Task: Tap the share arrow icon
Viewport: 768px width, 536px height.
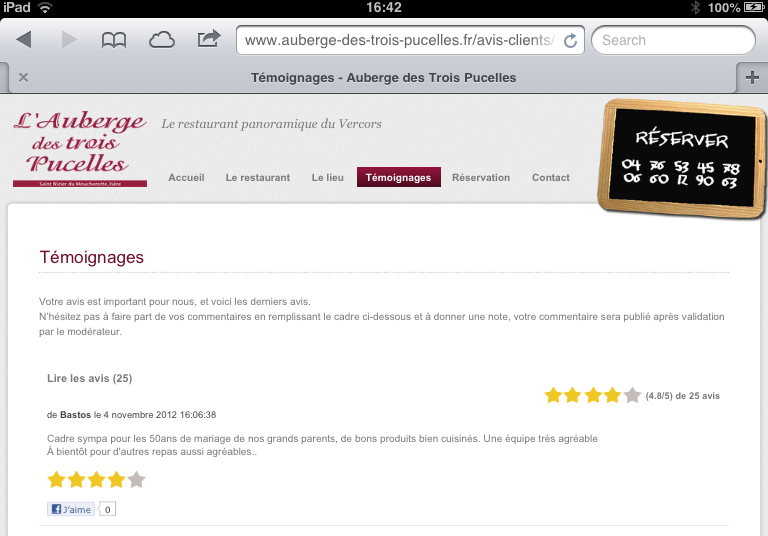Action: 209,39
